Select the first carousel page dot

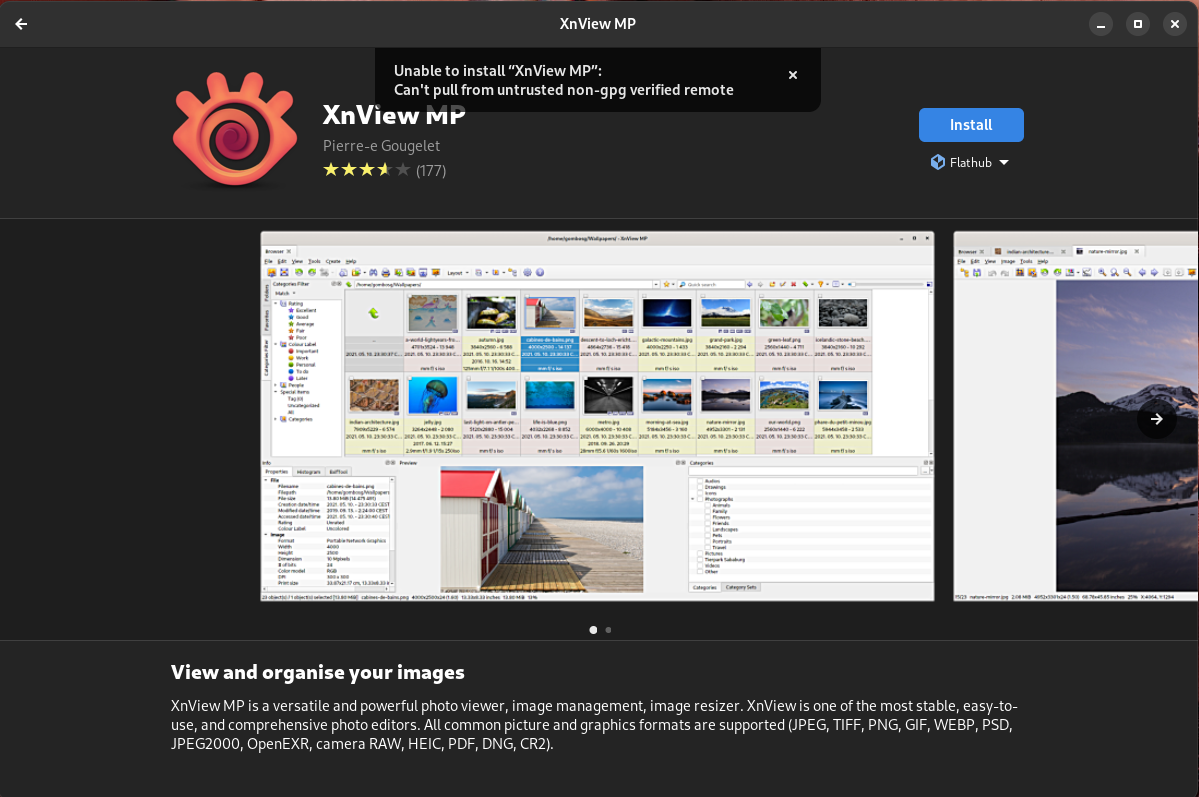(x=593, y=630)
